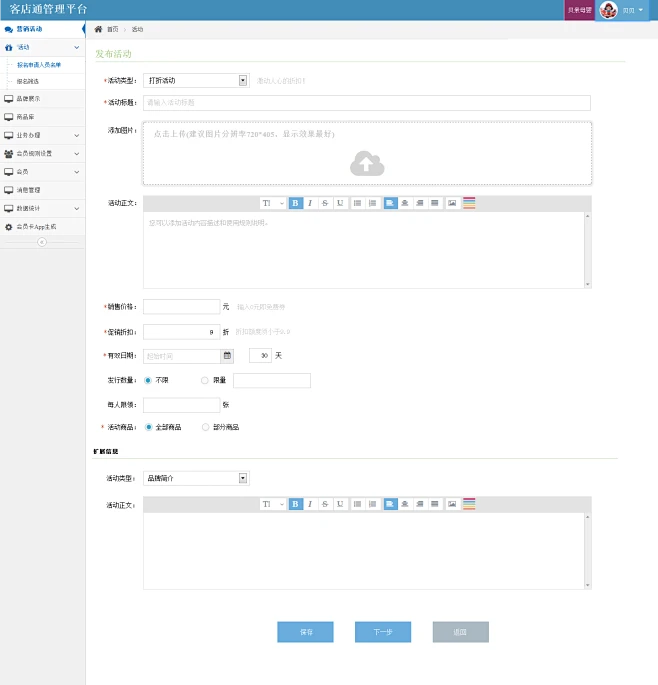Viewport: 658px width, 685px height.
Task: Click the purple store name button in header
Action: pyautogui.click(x=579, y=10)
